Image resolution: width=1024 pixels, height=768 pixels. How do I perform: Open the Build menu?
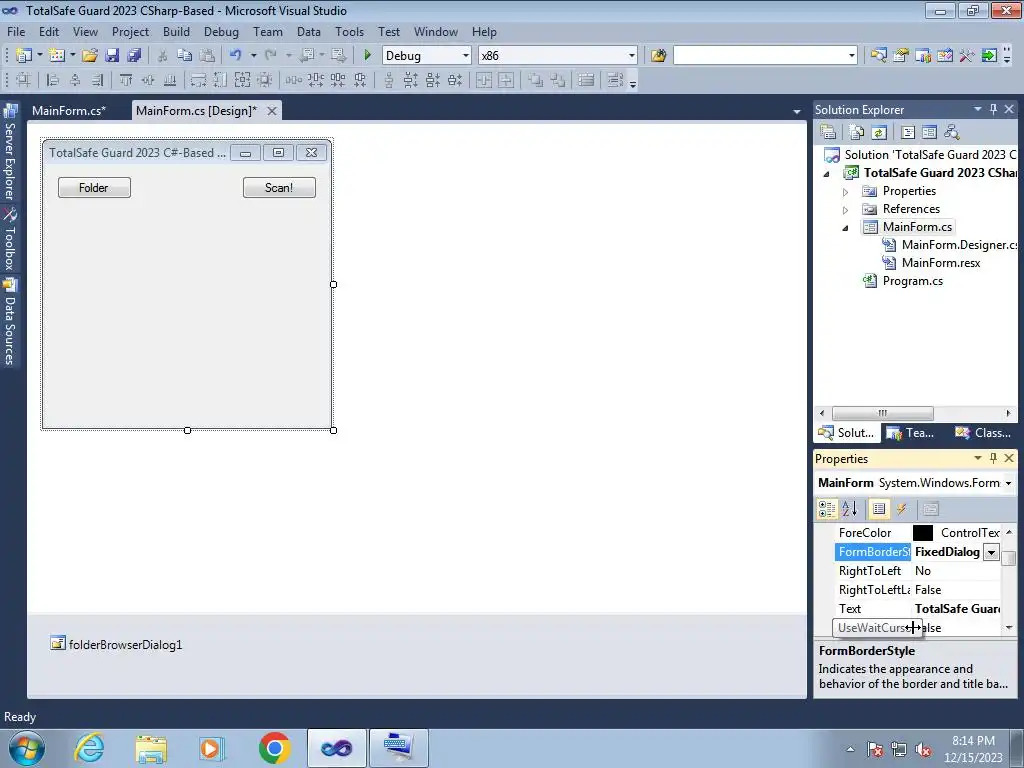tap(176, 31)
